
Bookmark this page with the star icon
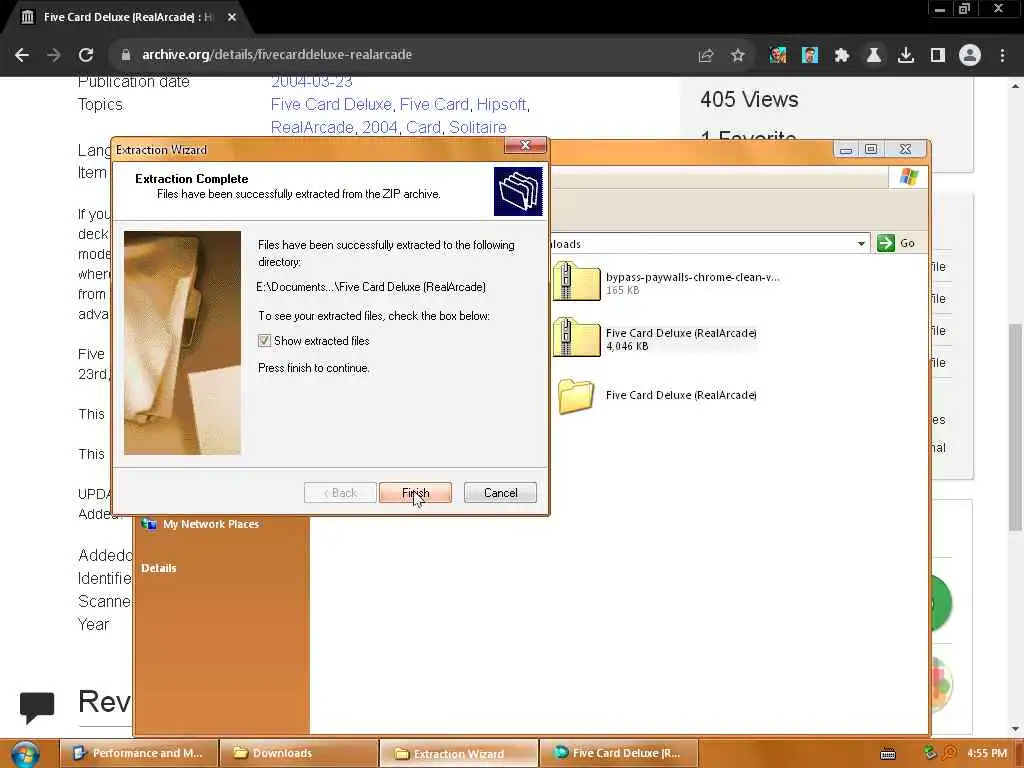[x=737, y=56]
